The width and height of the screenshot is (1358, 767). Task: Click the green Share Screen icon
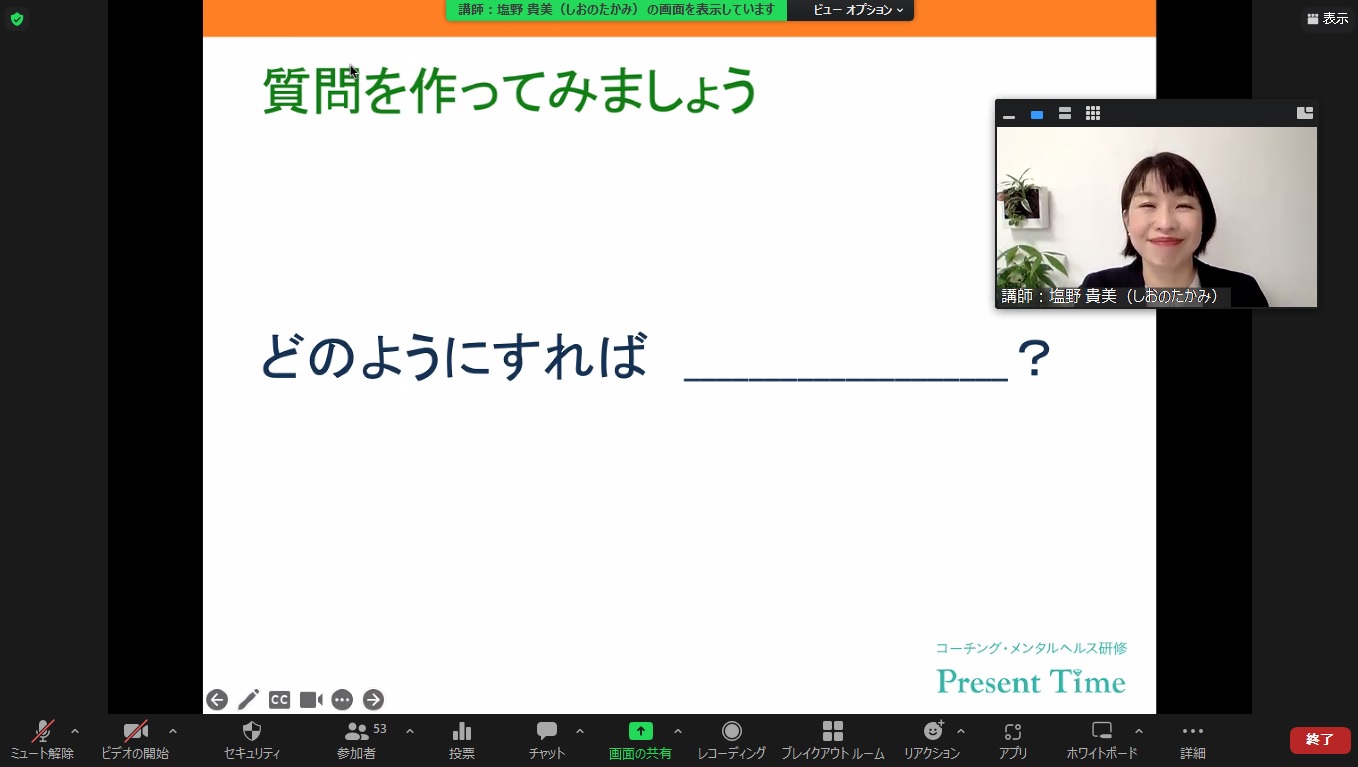[x=640, y=732]
